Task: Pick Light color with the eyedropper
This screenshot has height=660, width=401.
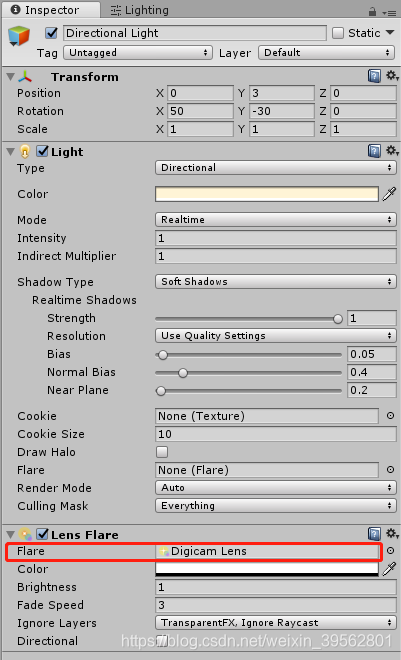Action: click(x=389, y=194)
